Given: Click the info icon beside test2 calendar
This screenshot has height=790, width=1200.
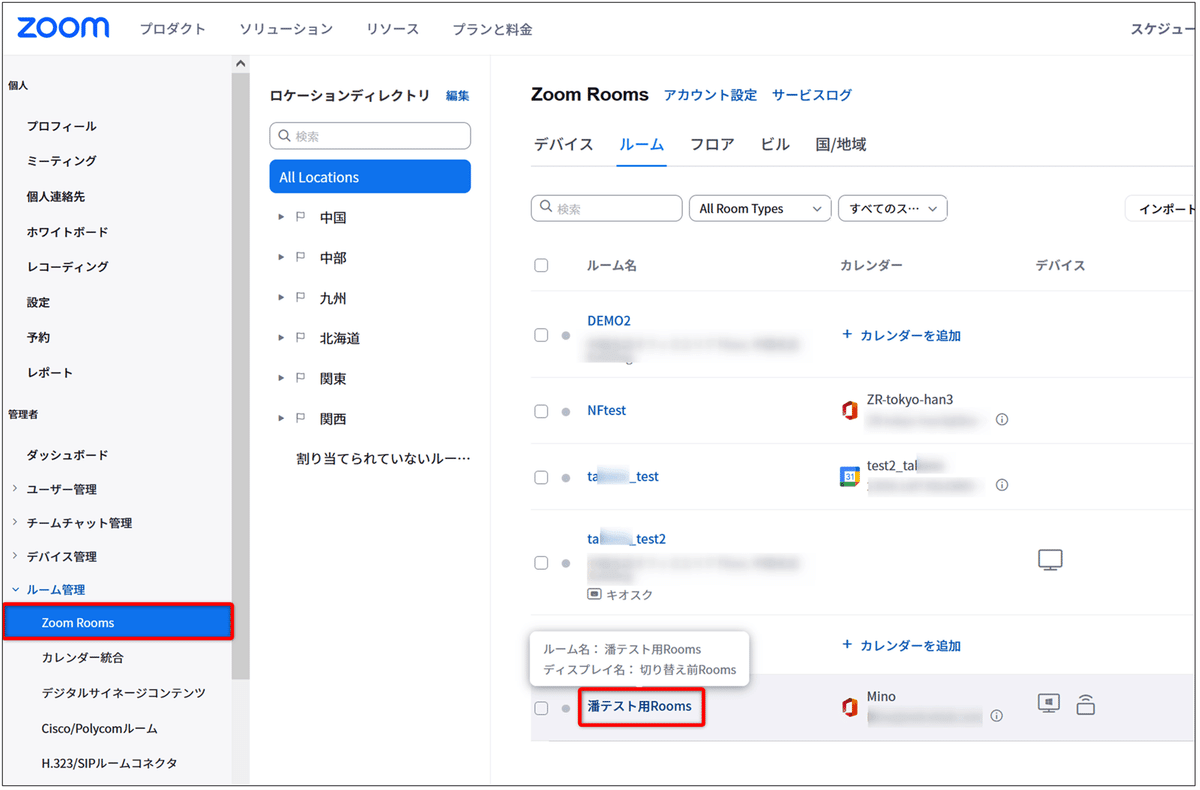Looking at the screenshot, I should click(1002, 485).
